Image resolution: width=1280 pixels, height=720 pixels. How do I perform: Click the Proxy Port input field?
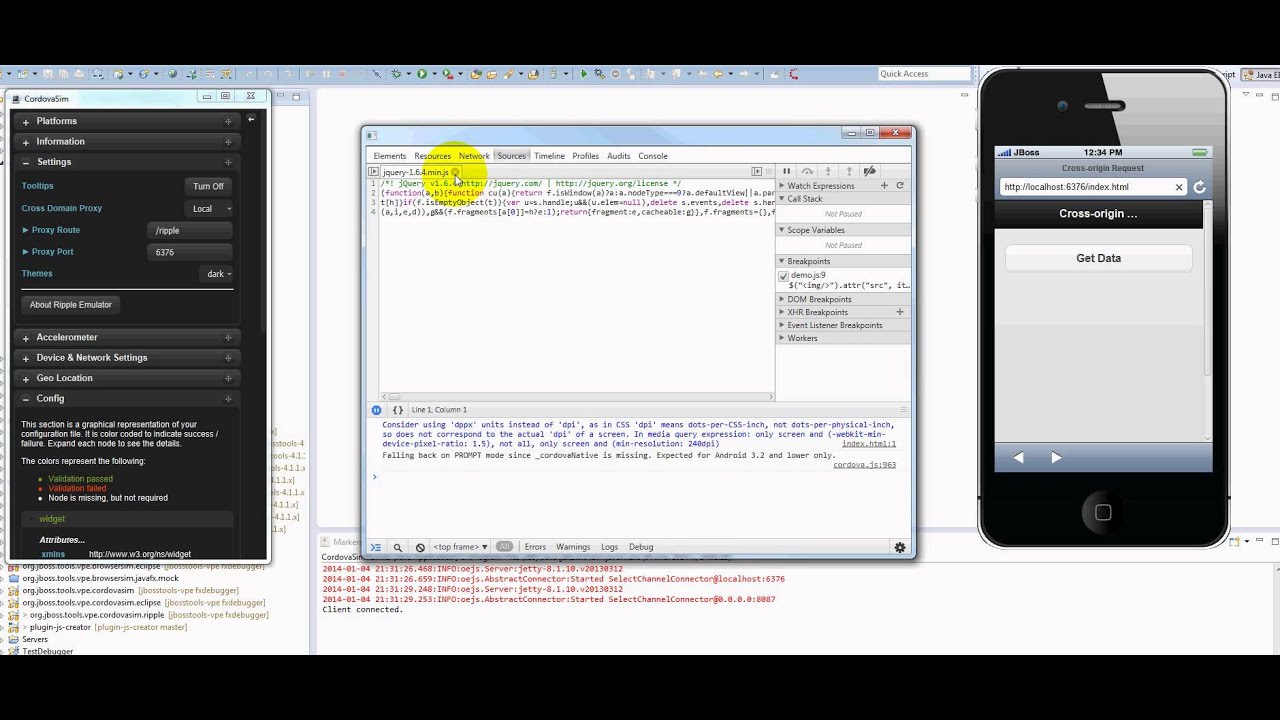(x=190, y=253)
